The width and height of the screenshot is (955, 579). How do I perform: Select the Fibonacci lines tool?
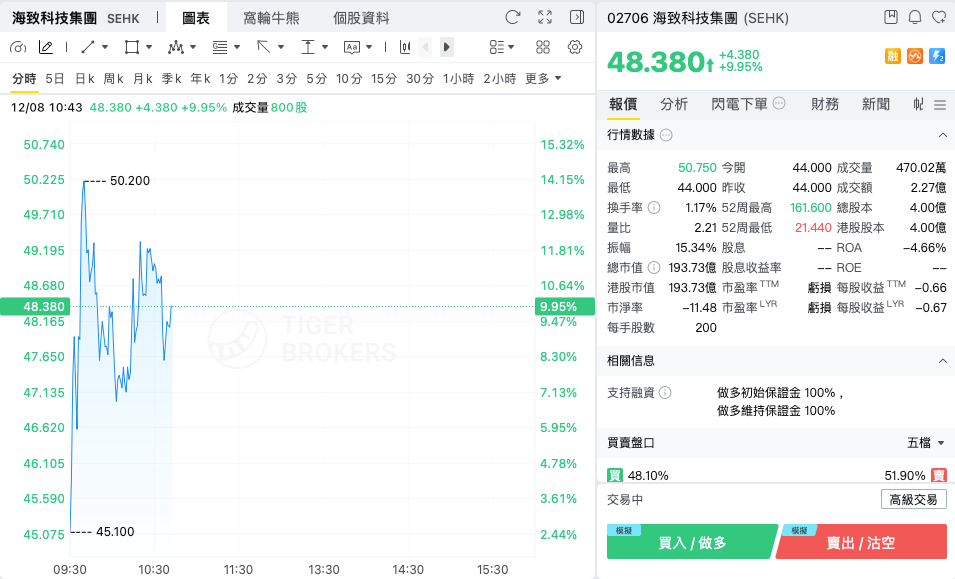point(220,47)
